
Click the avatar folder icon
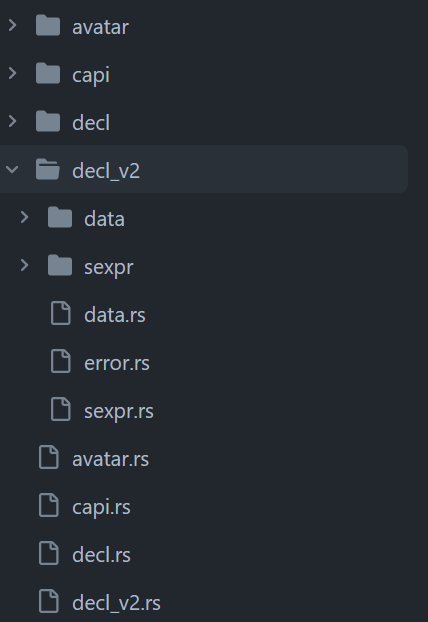[x=48, y=25]
